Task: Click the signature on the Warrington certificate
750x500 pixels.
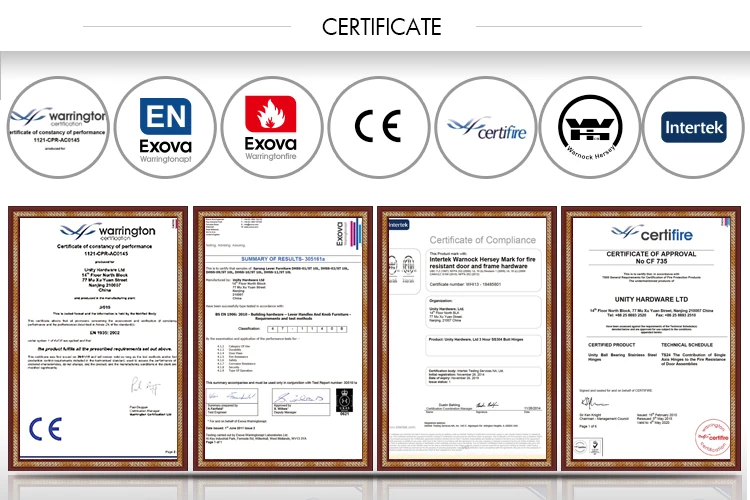Action: click(x=100, y=383)
